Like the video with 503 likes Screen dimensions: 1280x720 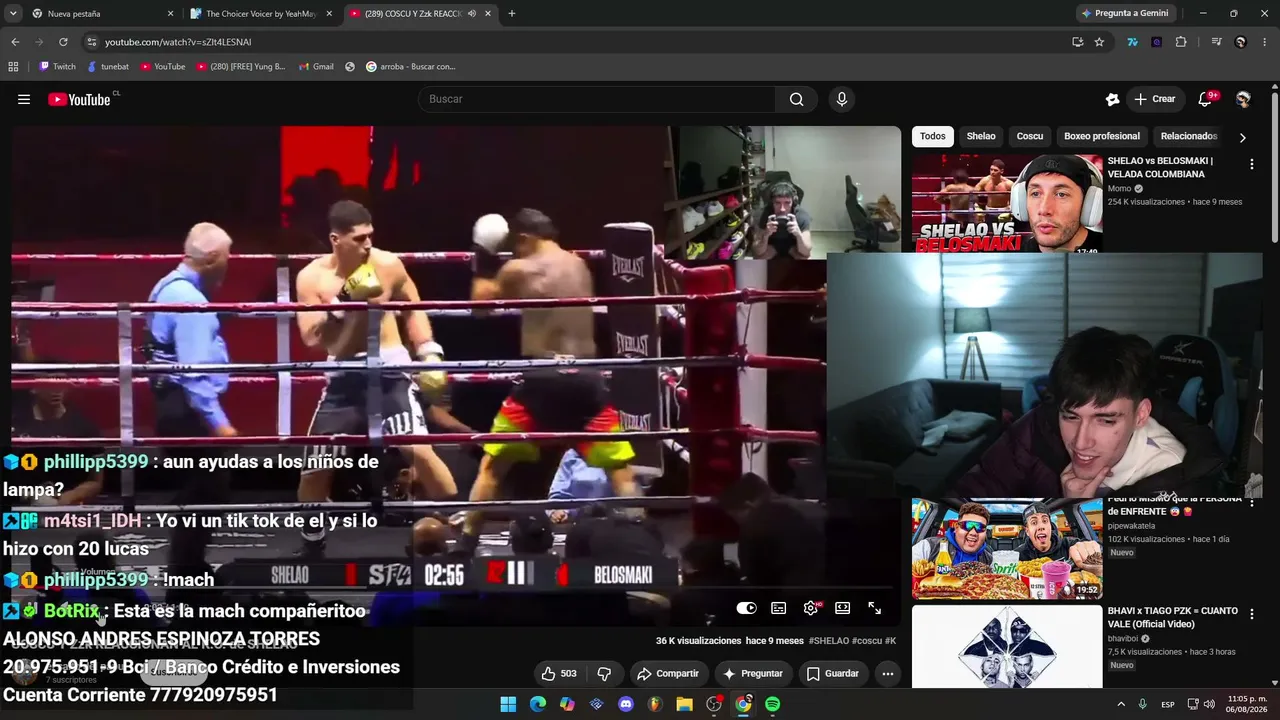(x=559, y=674)
